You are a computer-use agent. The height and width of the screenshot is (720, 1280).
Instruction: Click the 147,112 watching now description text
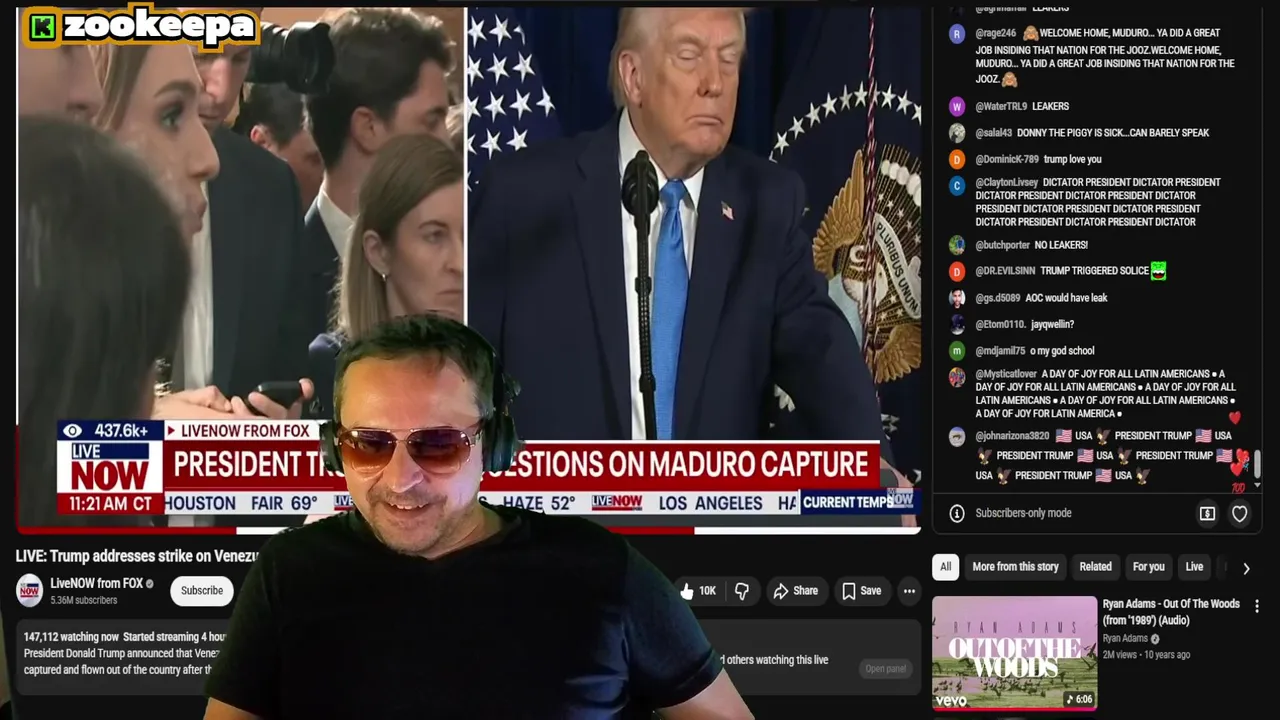tap(71, 637)
